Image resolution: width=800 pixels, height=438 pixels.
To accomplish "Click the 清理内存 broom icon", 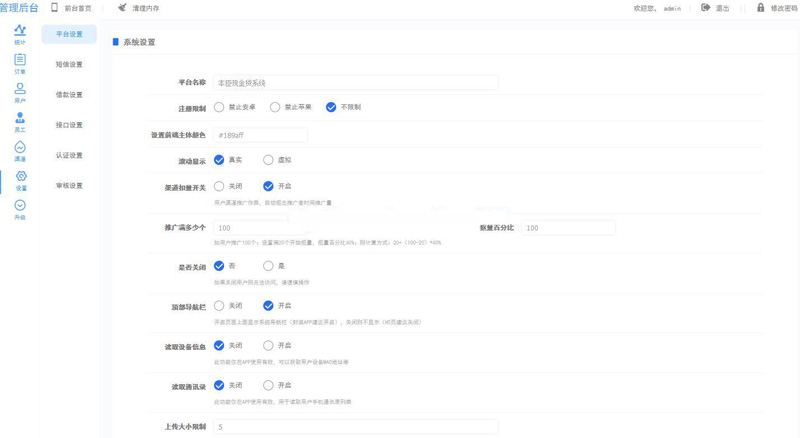I will pyautogui.click(x=122, y=8).
